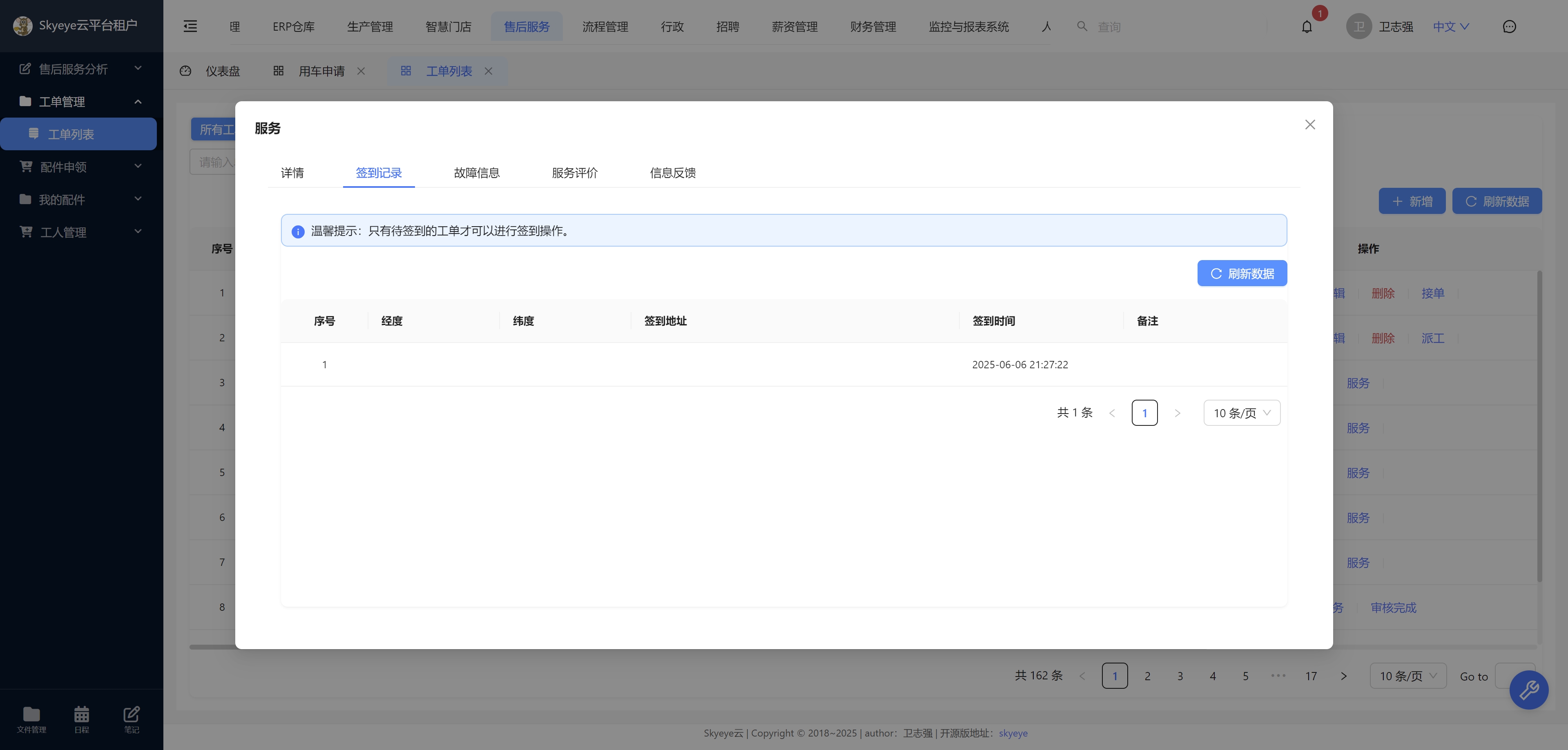The width and height of the screenshot is (1568, 750).
Task: Open the 中文 language dropdown
Action: pyautogui.click(x=1450, y=27)
